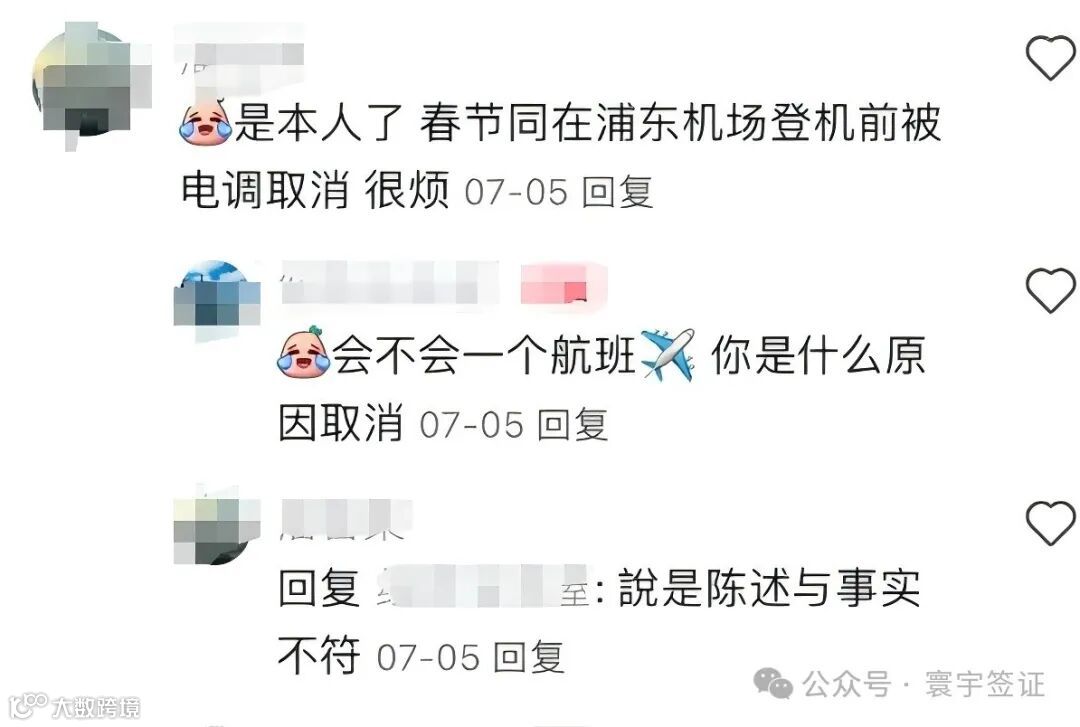Click the WeChat logo in the 公众号 watermark
Image resolution: width=1080 pixels, height=727 pixels.
pos(773,683)
